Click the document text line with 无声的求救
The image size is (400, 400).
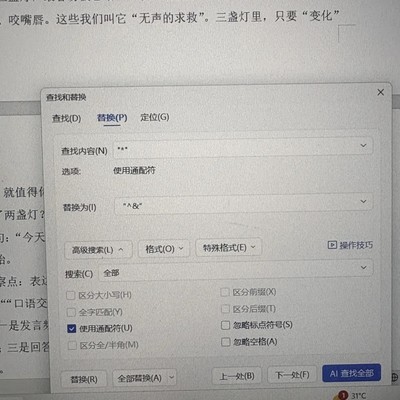click(x=170, y=17)
